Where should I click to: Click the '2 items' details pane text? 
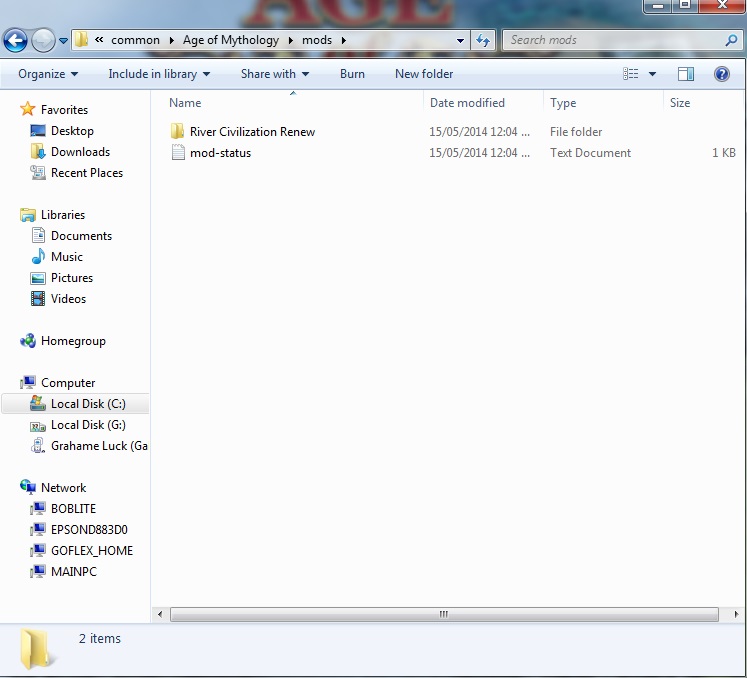coord(100,638)
